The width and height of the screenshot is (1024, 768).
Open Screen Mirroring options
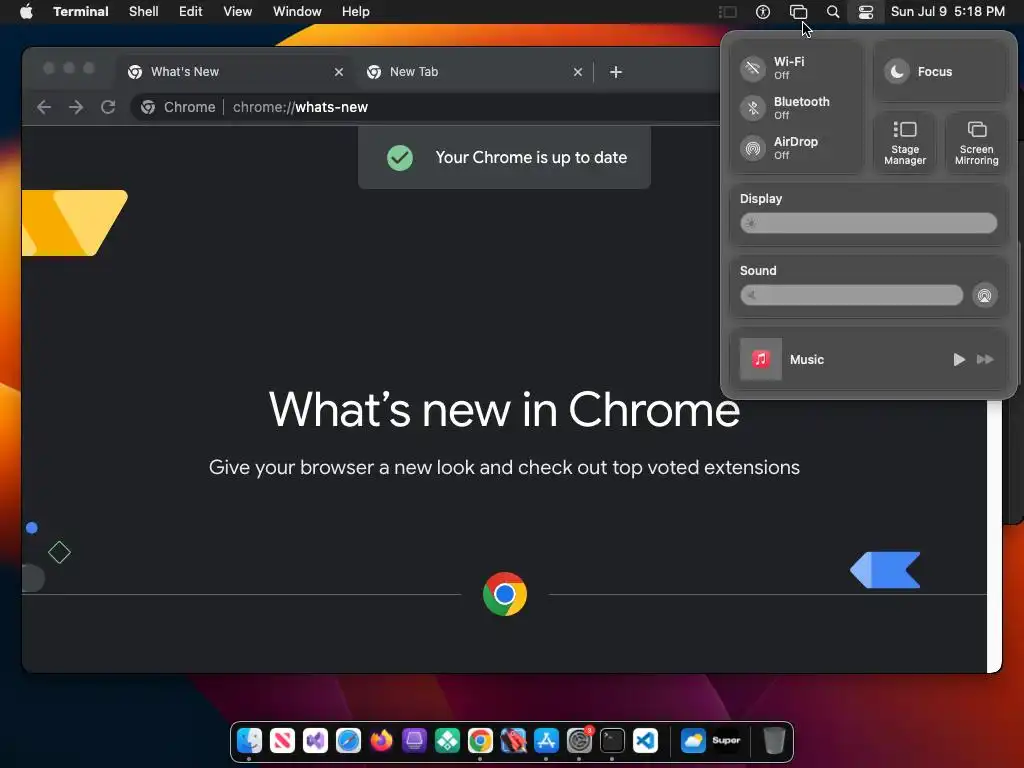point(976,142)
